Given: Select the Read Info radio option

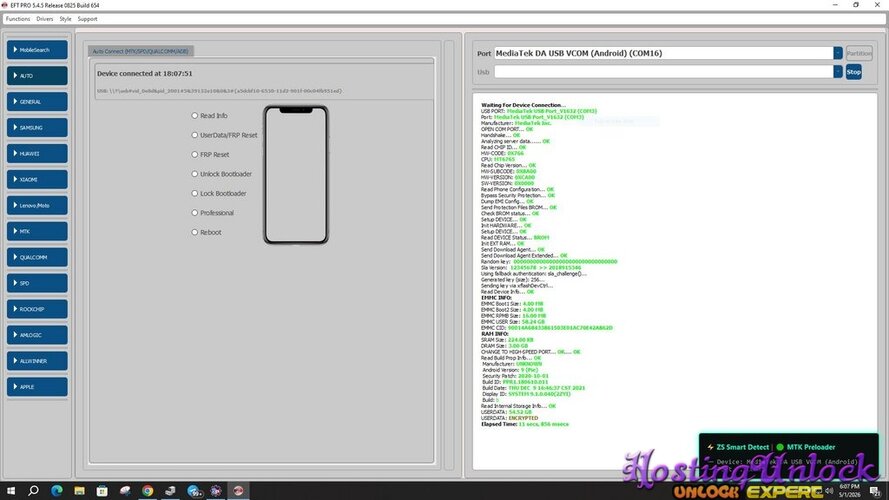Looking at the screenshot, I should 194,116.
